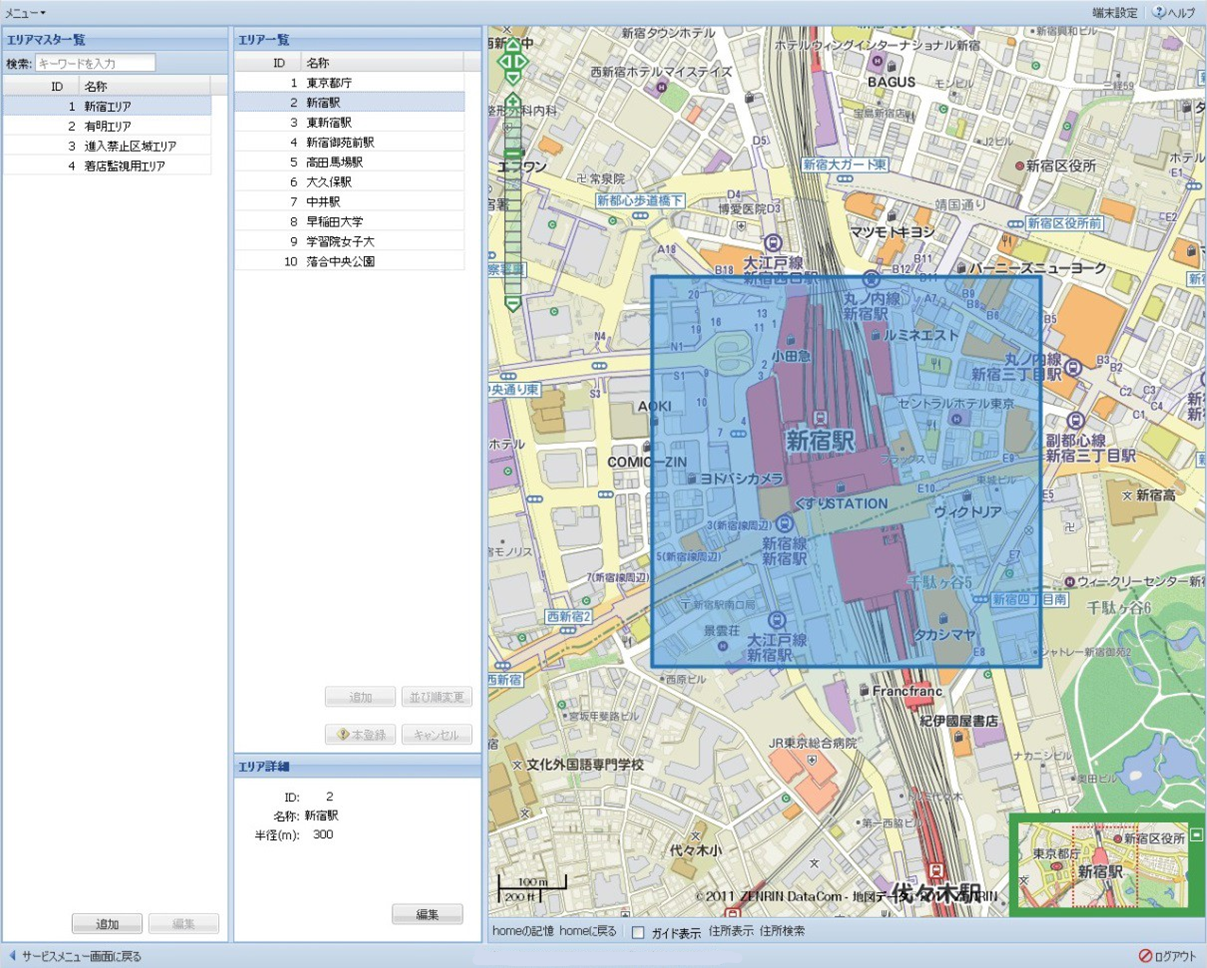This screenshot has width=1207, height=968.
Task: Select 新宿駅 row in the エリア一覧 list
Action: coord(350,102)
